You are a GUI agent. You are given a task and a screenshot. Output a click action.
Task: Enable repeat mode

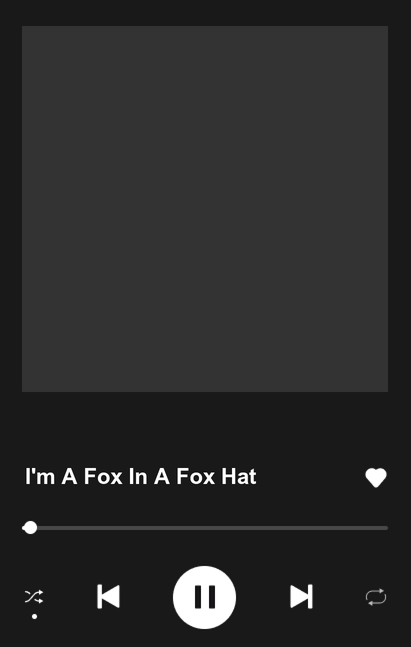click(x=376, y=597)
